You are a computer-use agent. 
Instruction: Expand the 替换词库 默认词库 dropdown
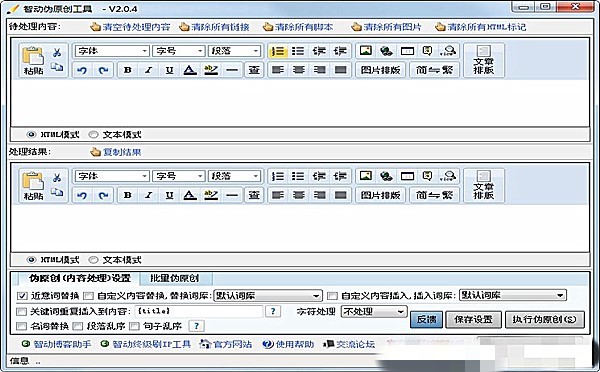click(267, 295)
